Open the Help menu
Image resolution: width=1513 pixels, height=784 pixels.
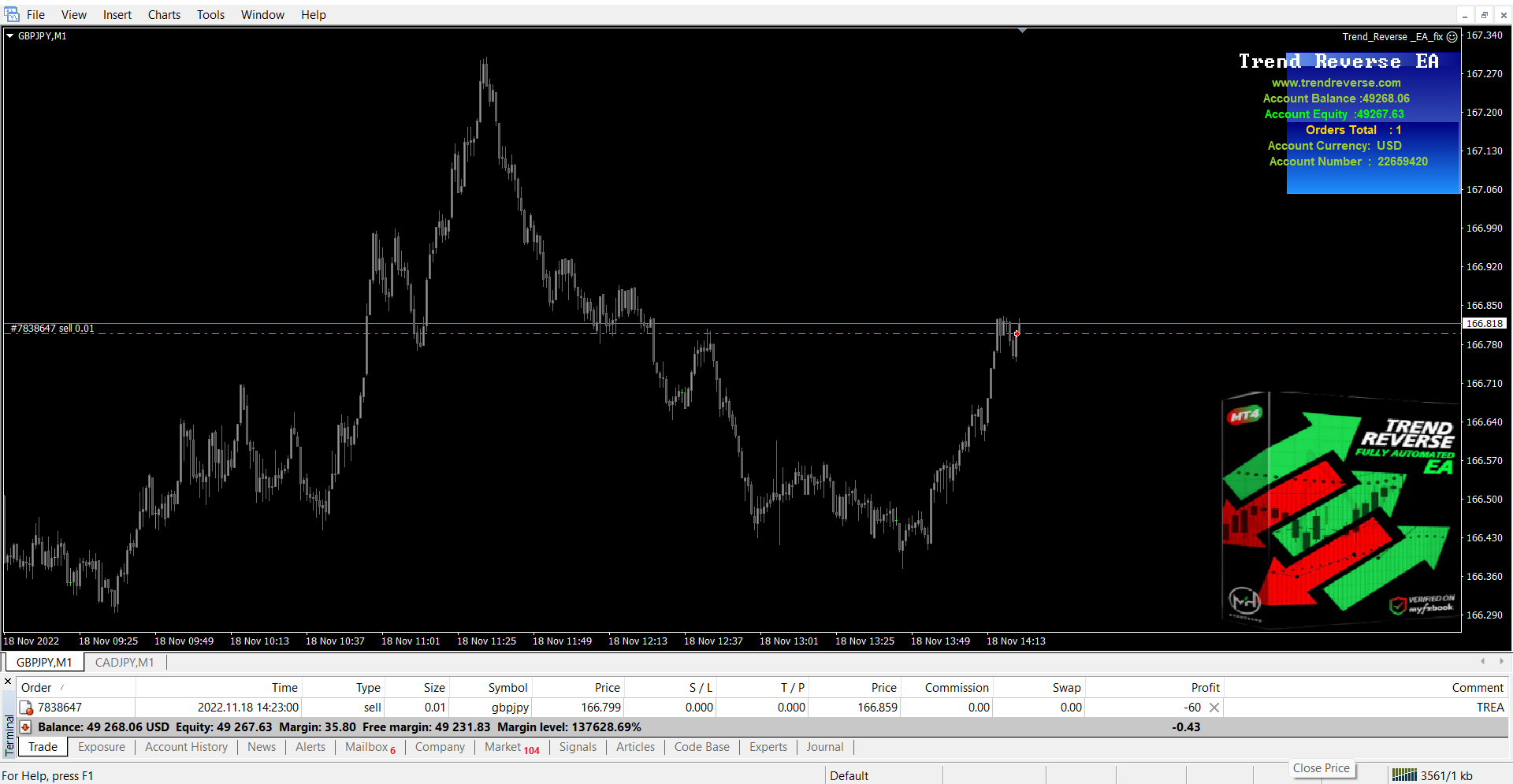tap(313, 14)
